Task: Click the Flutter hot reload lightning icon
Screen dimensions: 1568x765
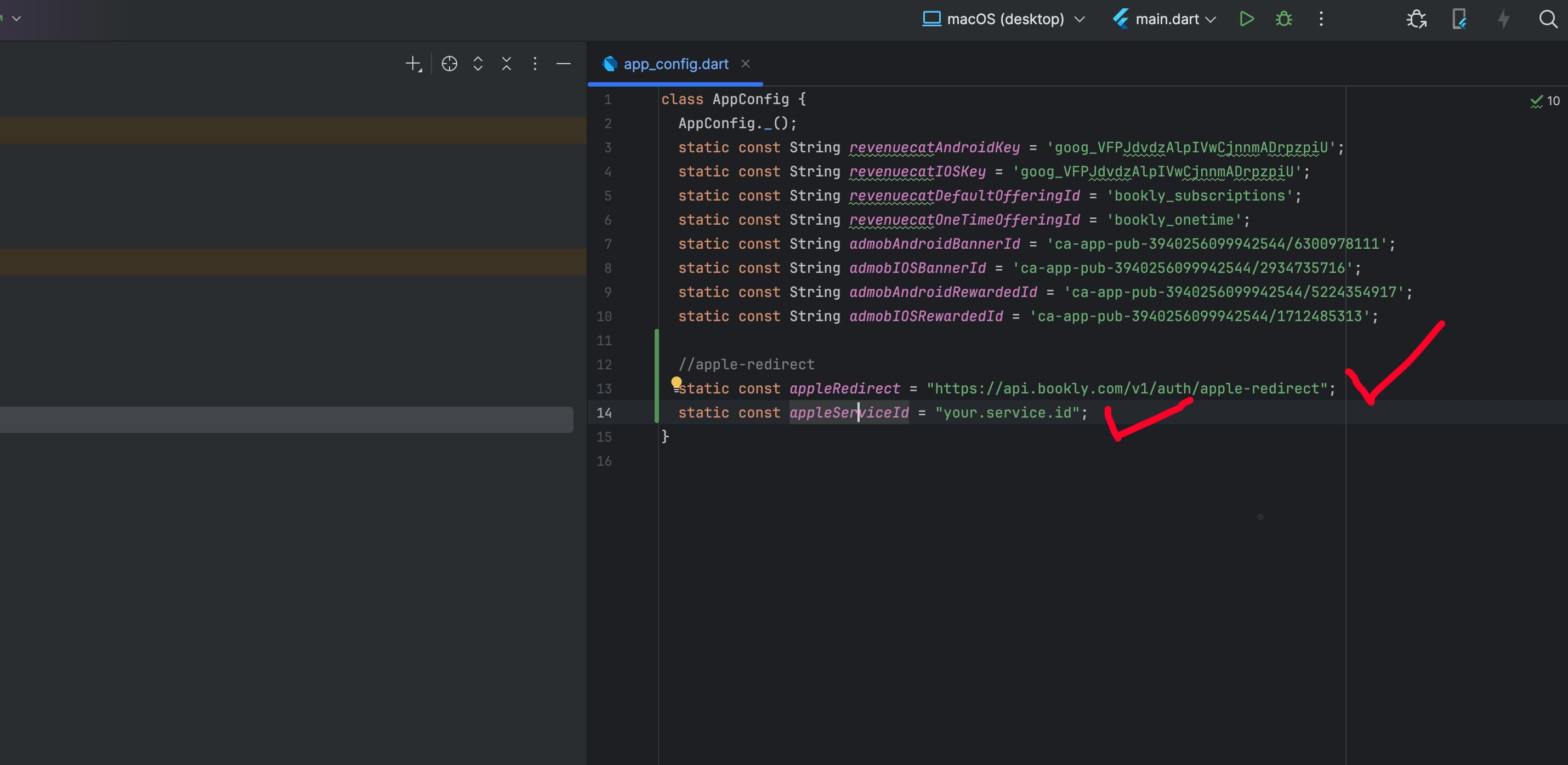Action: (x=1503, y=19)
